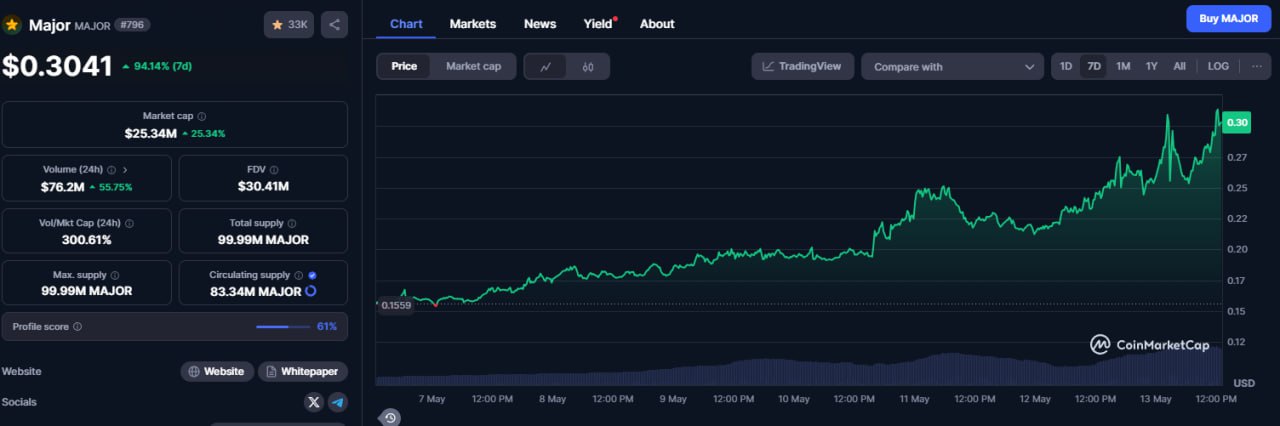Open the Whitepaper link button
Viewport: 1280px width, 426px height.
click(x=303, y=371)
